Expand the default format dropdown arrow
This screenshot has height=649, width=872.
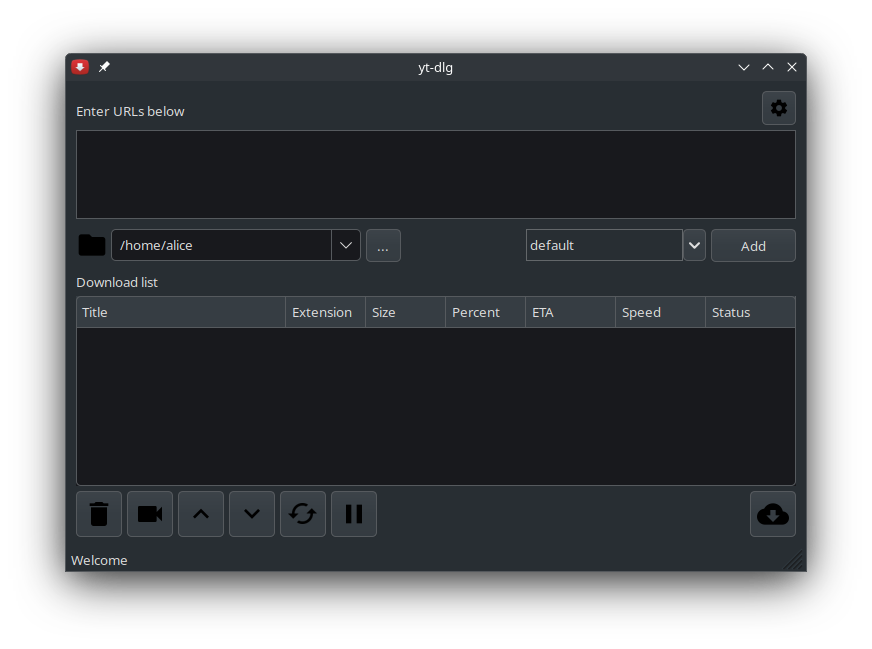695,245
